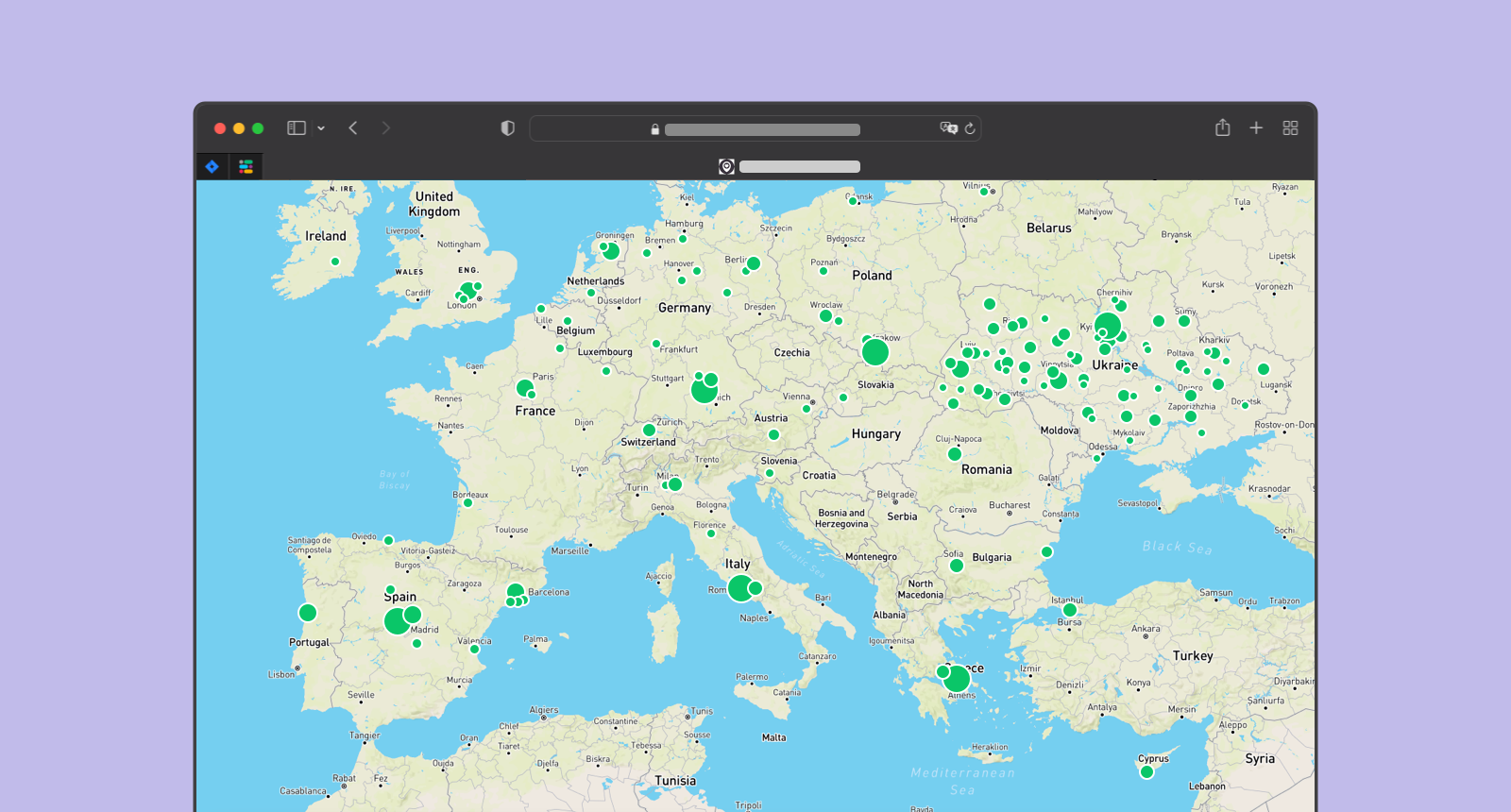This screenshot has height=812, width=1511.
Task: Open the privacy report shield icon
Action: [507, 128]
